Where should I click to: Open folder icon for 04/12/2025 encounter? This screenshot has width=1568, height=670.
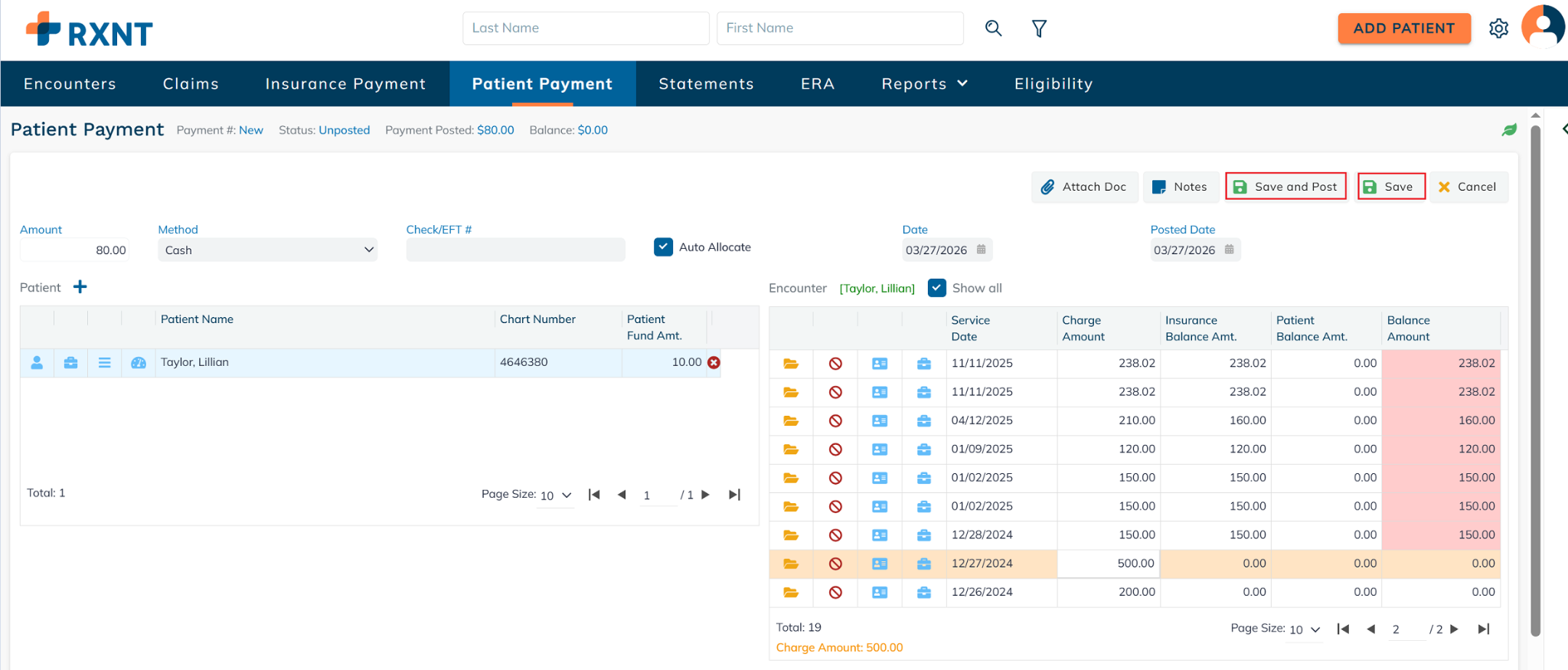pyautogui.click(x=791, y=420)
